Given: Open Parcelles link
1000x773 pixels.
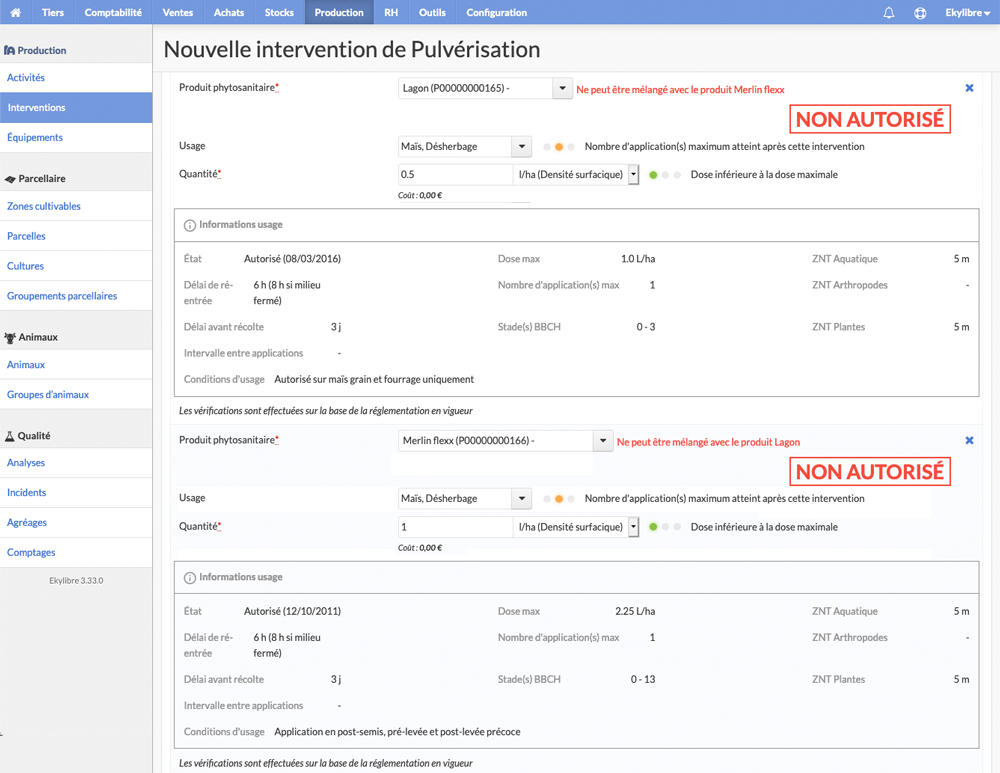Looking at the screenshot, I should click(x=26, y=236).
